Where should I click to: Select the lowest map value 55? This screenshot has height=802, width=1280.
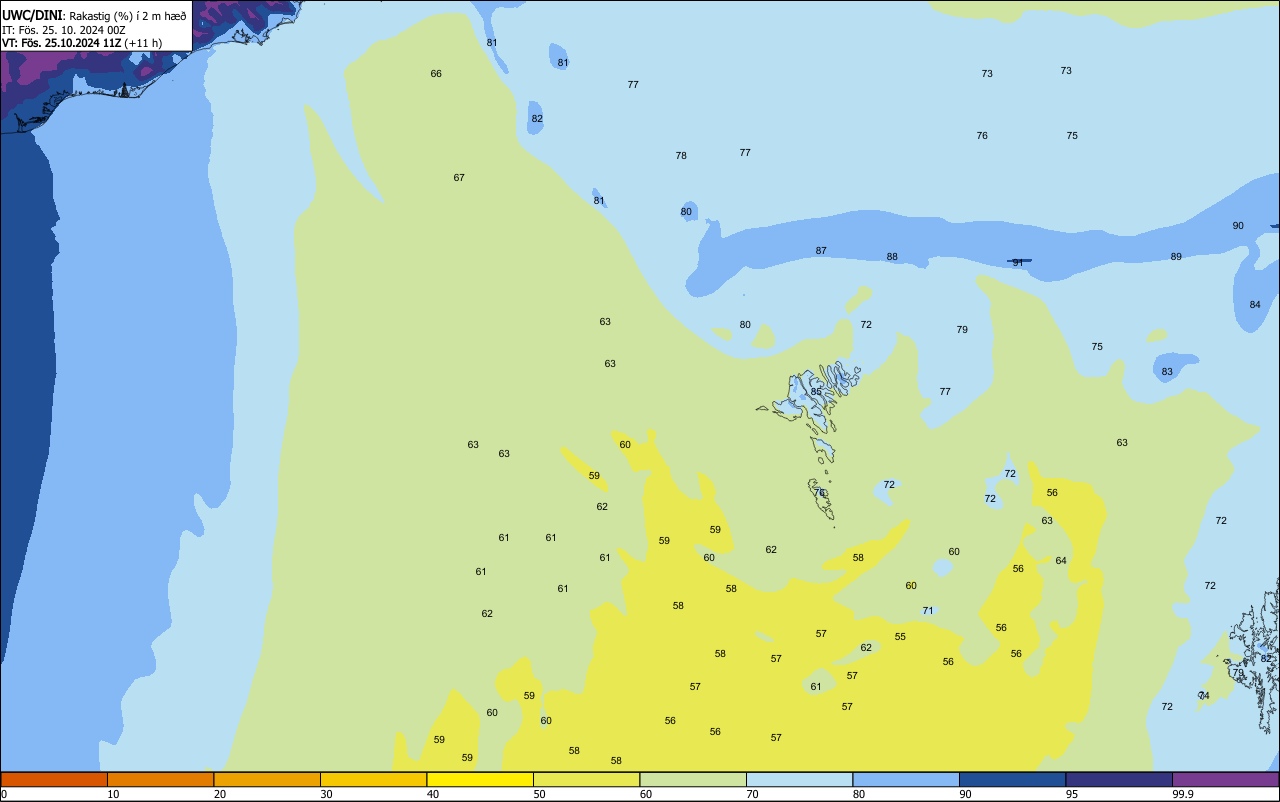point(900,637)
